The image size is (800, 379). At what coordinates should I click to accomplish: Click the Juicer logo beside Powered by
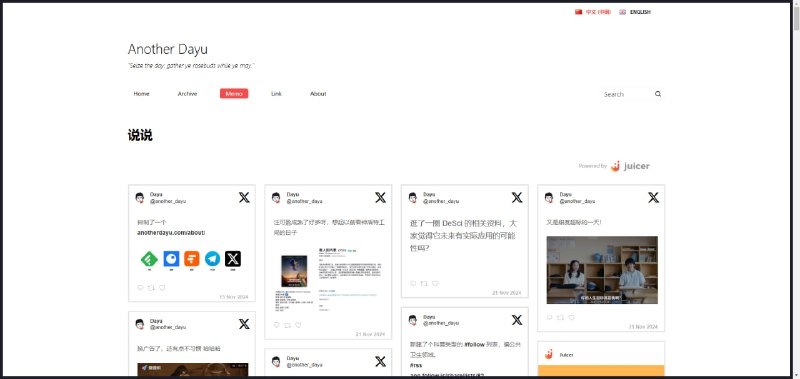click(631, 166)
